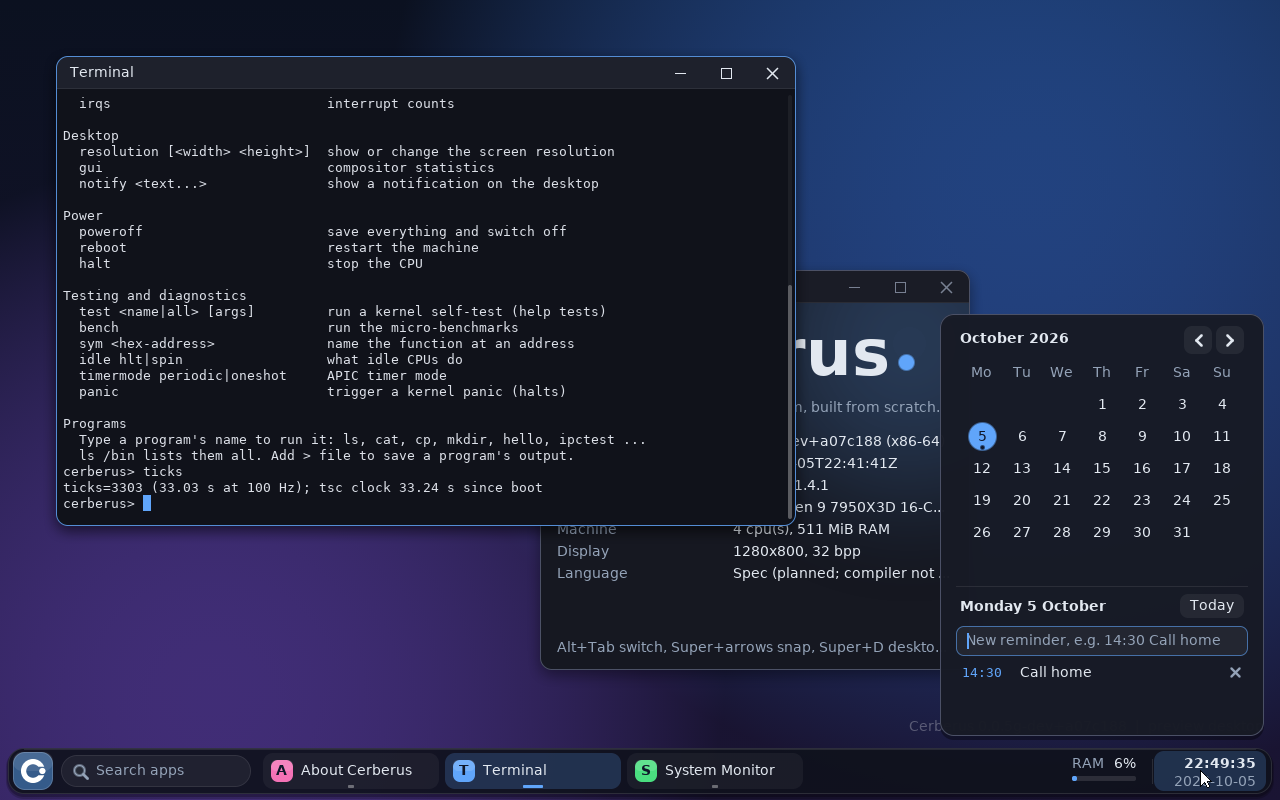Image resolution: width=1280 pixels, height=800 pixels.
Task: Click the Terminal window title bar text
Action: [102, 72]
